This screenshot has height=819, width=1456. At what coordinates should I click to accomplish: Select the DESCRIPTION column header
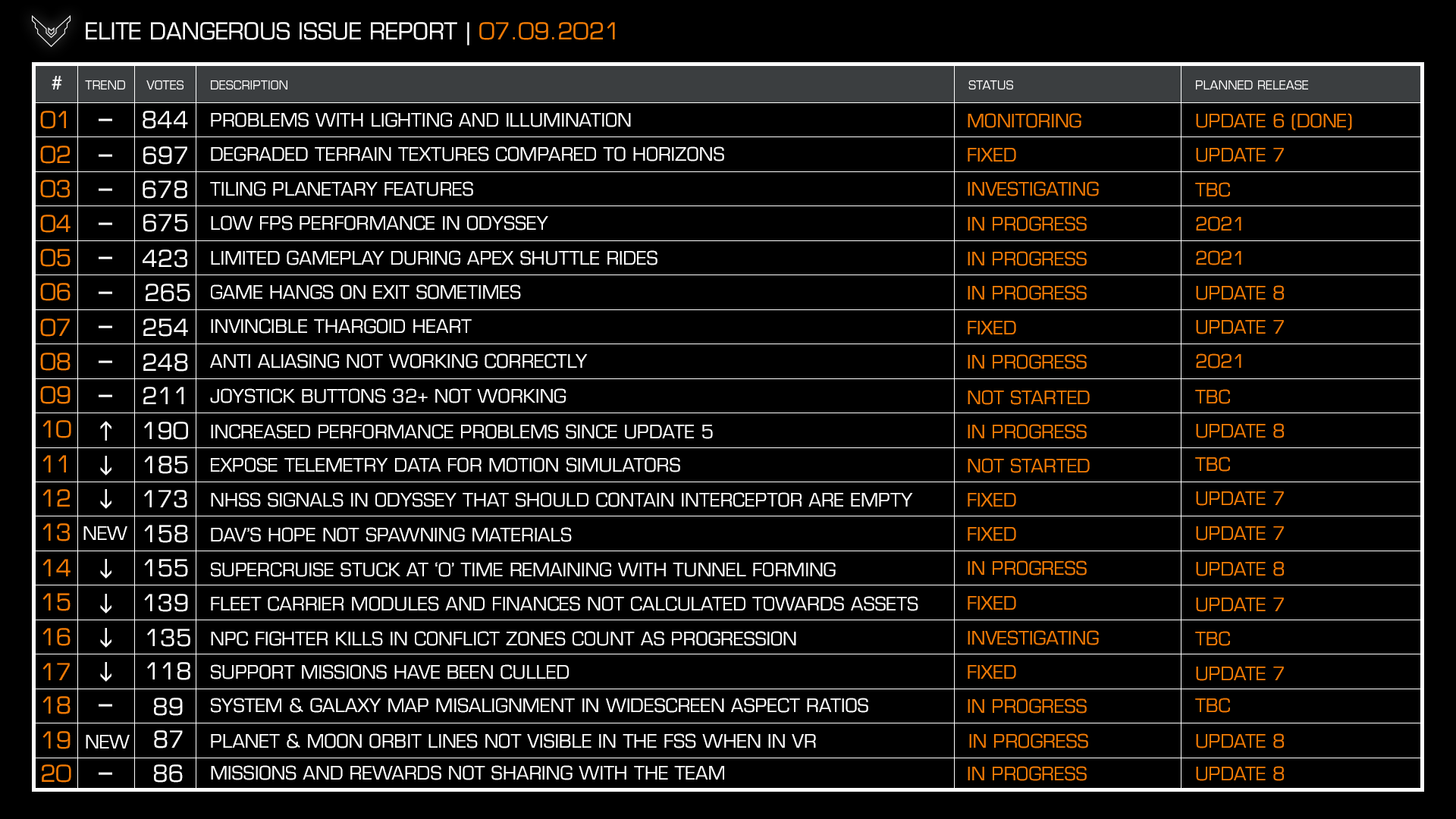coord(249,85)
